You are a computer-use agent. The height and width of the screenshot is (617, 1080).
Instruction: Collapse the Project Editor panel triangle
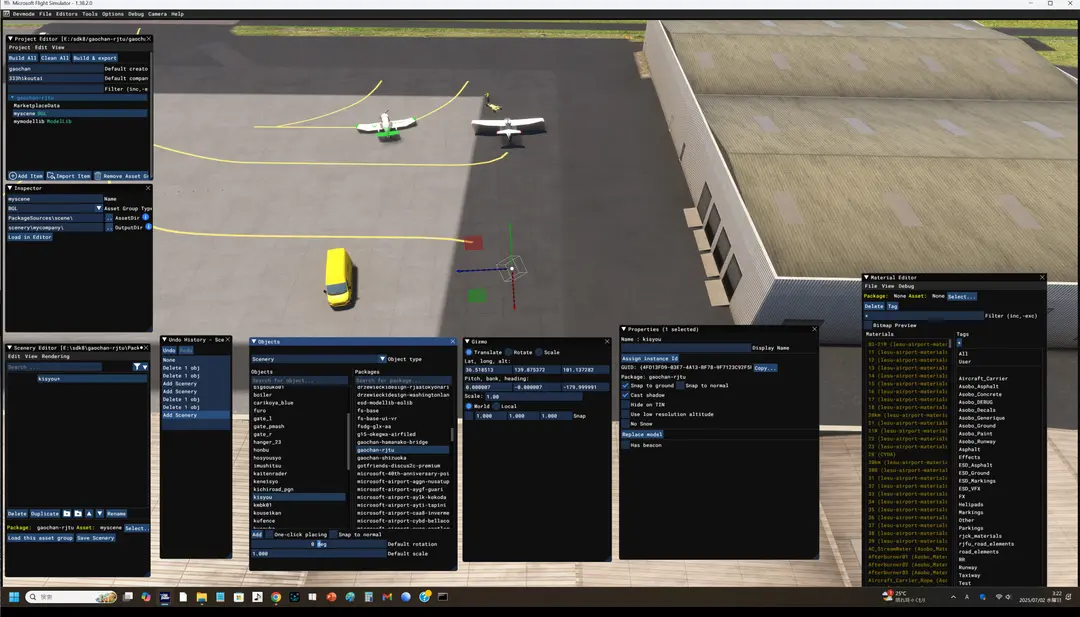(10, 39)
